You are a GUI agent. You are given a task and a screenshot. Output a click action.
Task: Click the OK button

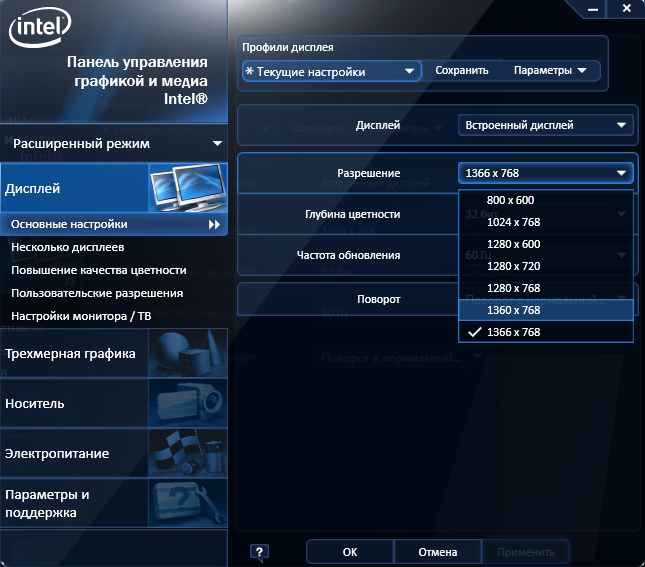(350, 552)
